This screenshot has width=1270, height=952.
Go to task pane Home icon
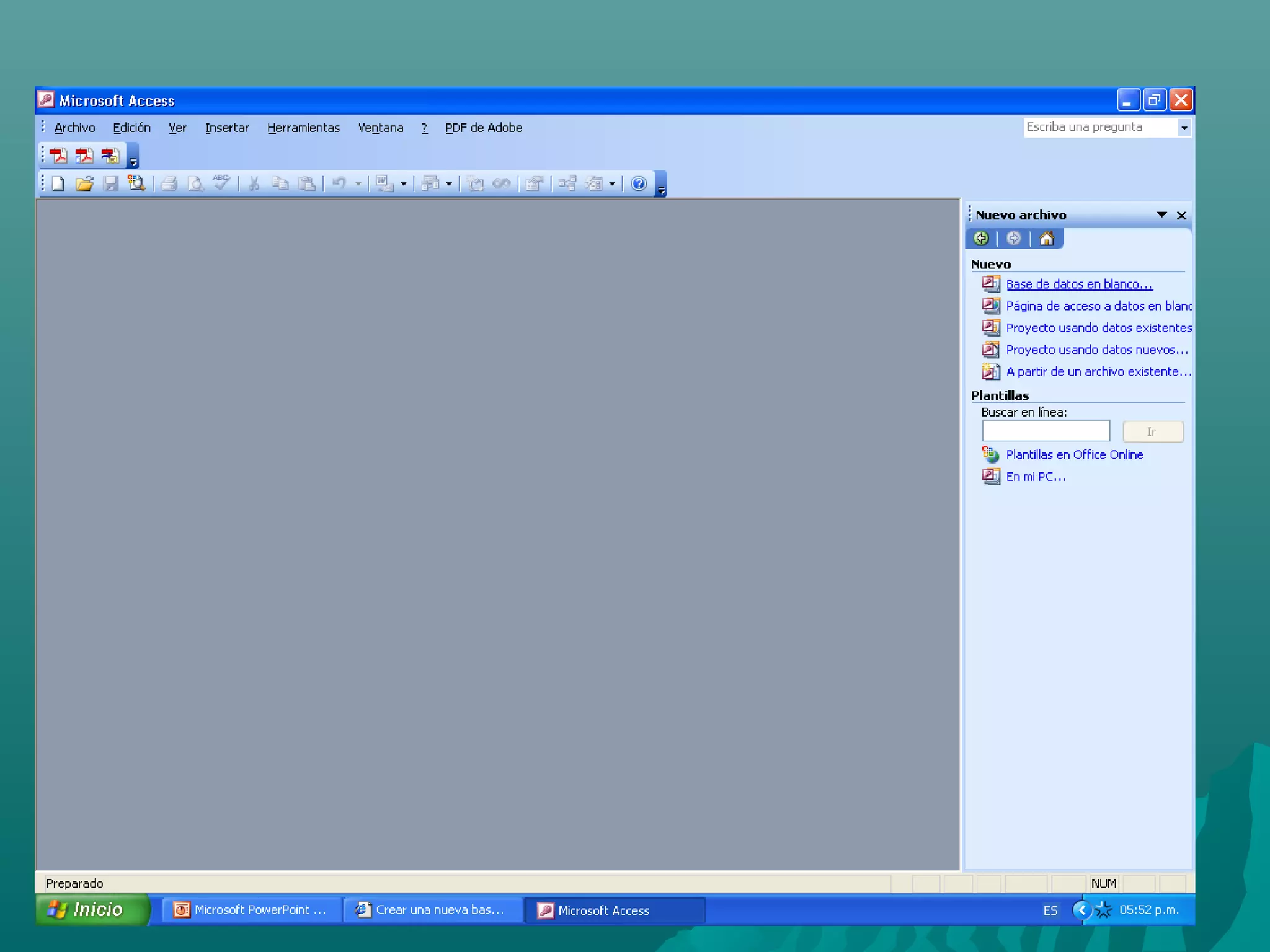click(1047, 239)
